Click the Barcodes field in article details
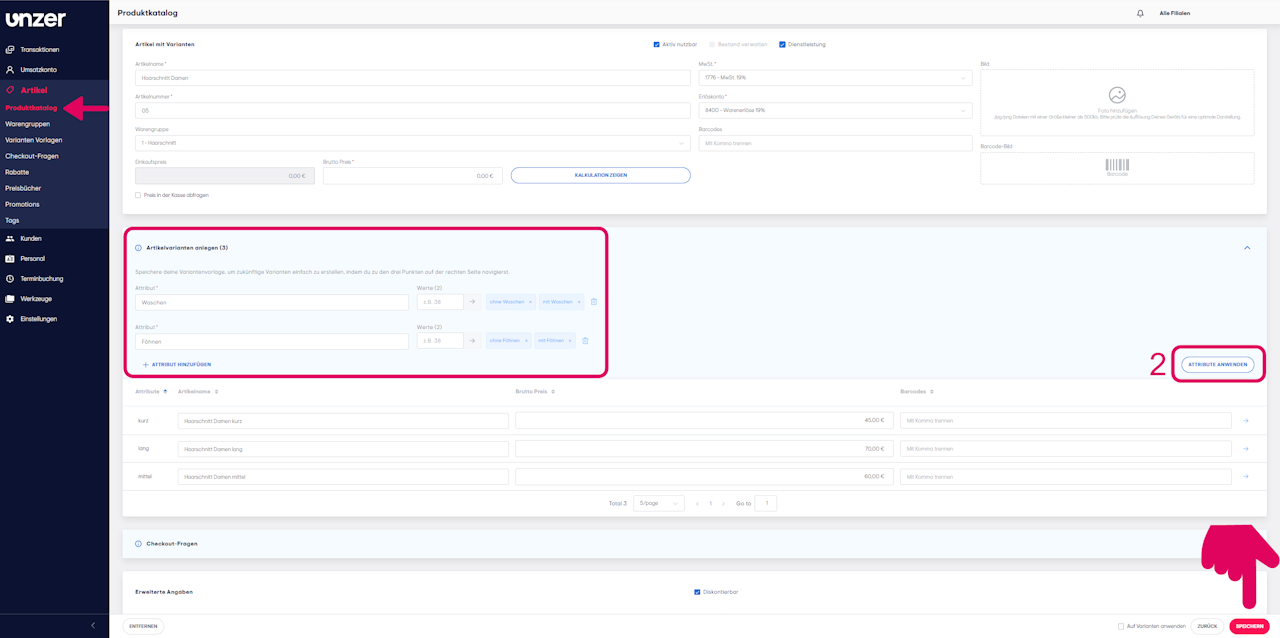The image size is (1280, 638). [835, 143]
